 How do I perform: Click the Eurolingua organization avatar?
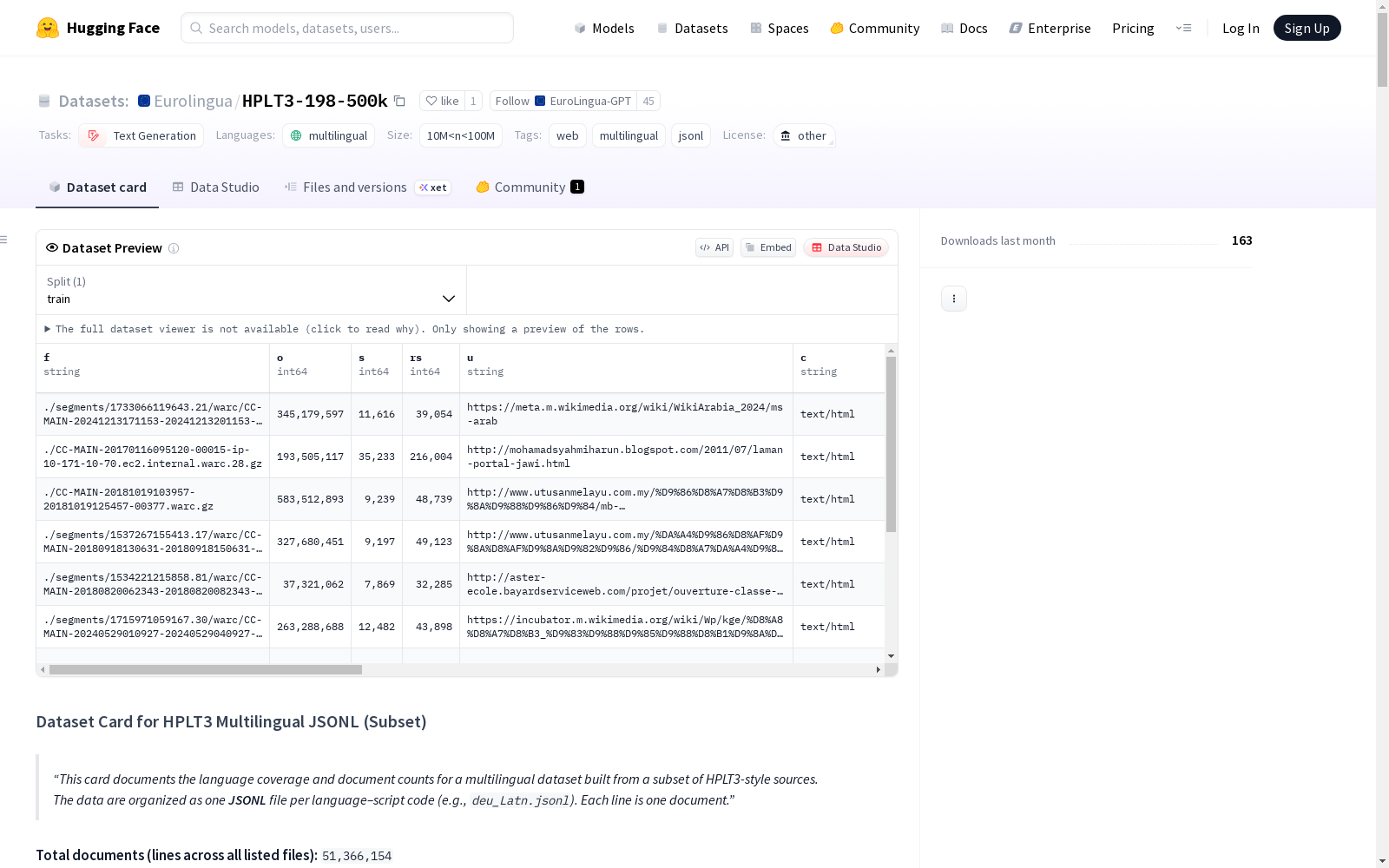click(x=144, y=101)
